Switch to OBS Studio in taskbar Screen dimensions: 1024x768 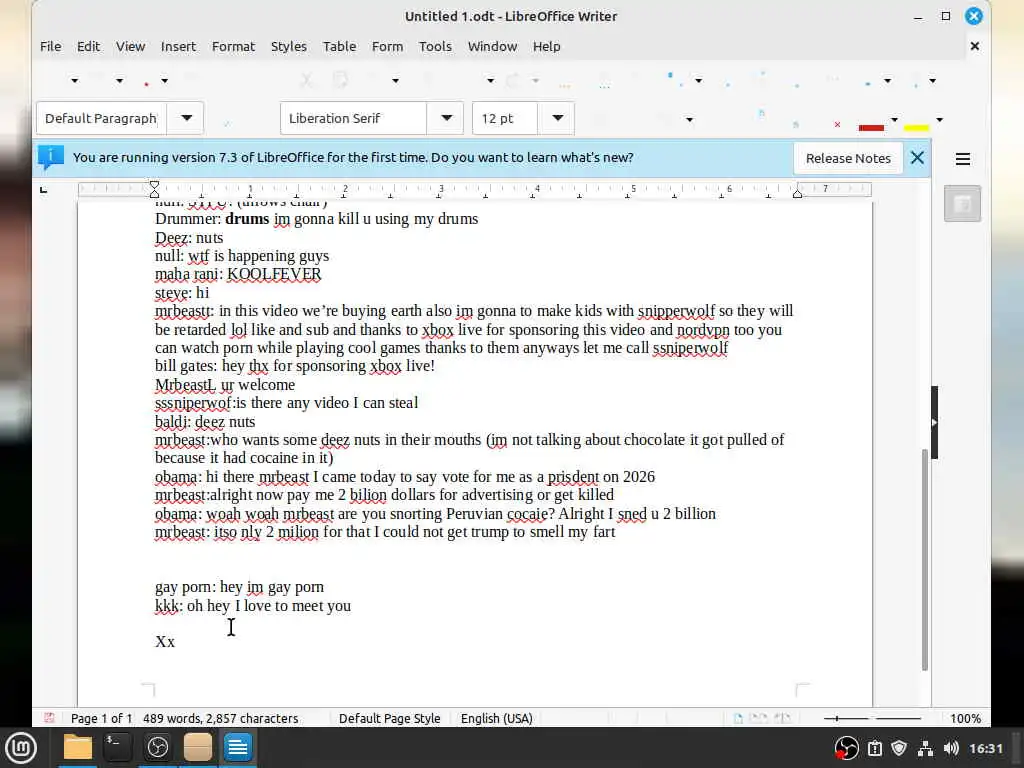(x=157, y=747)
